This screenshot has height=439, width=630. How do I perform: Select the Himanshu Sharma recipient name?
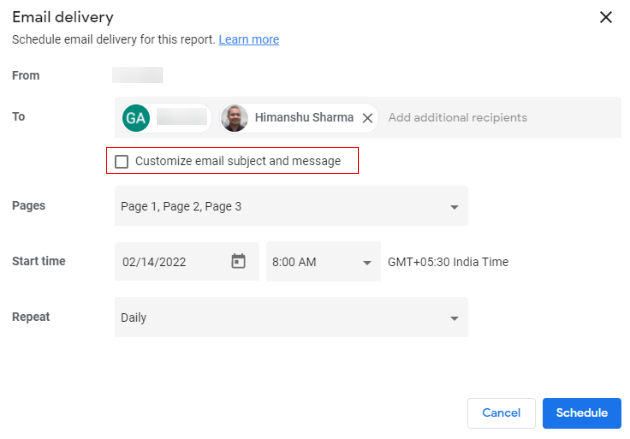pyautogui.click(x=304, y=117)
